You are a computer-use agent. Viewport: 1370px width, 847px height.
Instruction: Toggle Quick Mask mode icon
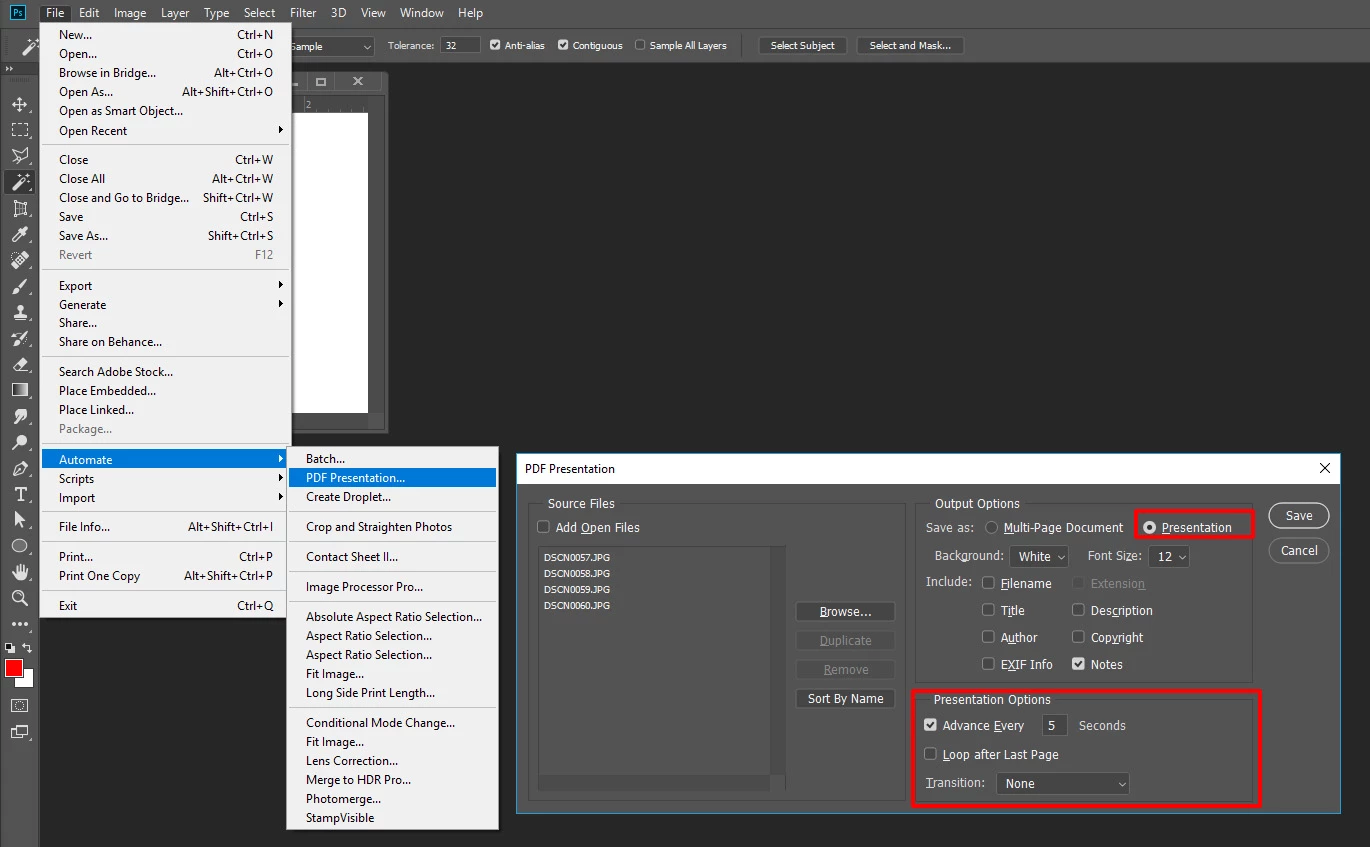click(20, 705)
